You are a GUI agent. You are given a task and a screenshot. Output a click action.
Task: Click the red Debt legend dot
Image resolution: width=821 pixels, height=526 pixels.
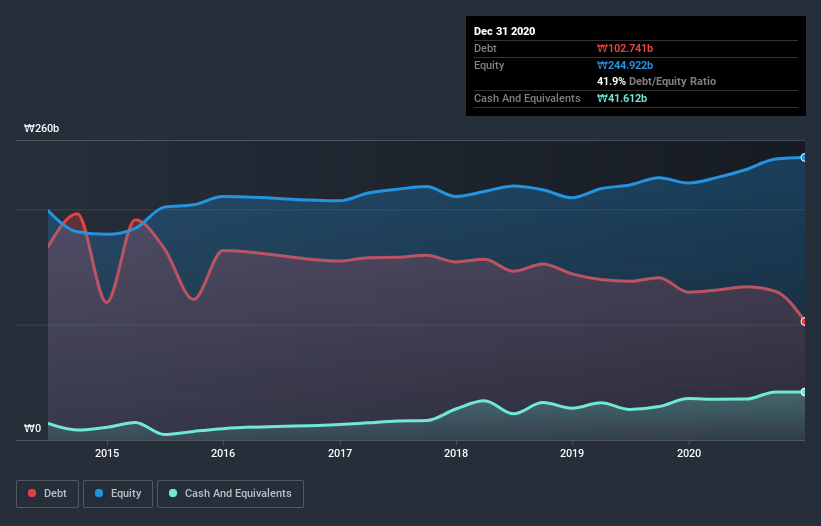pos(32,493)
